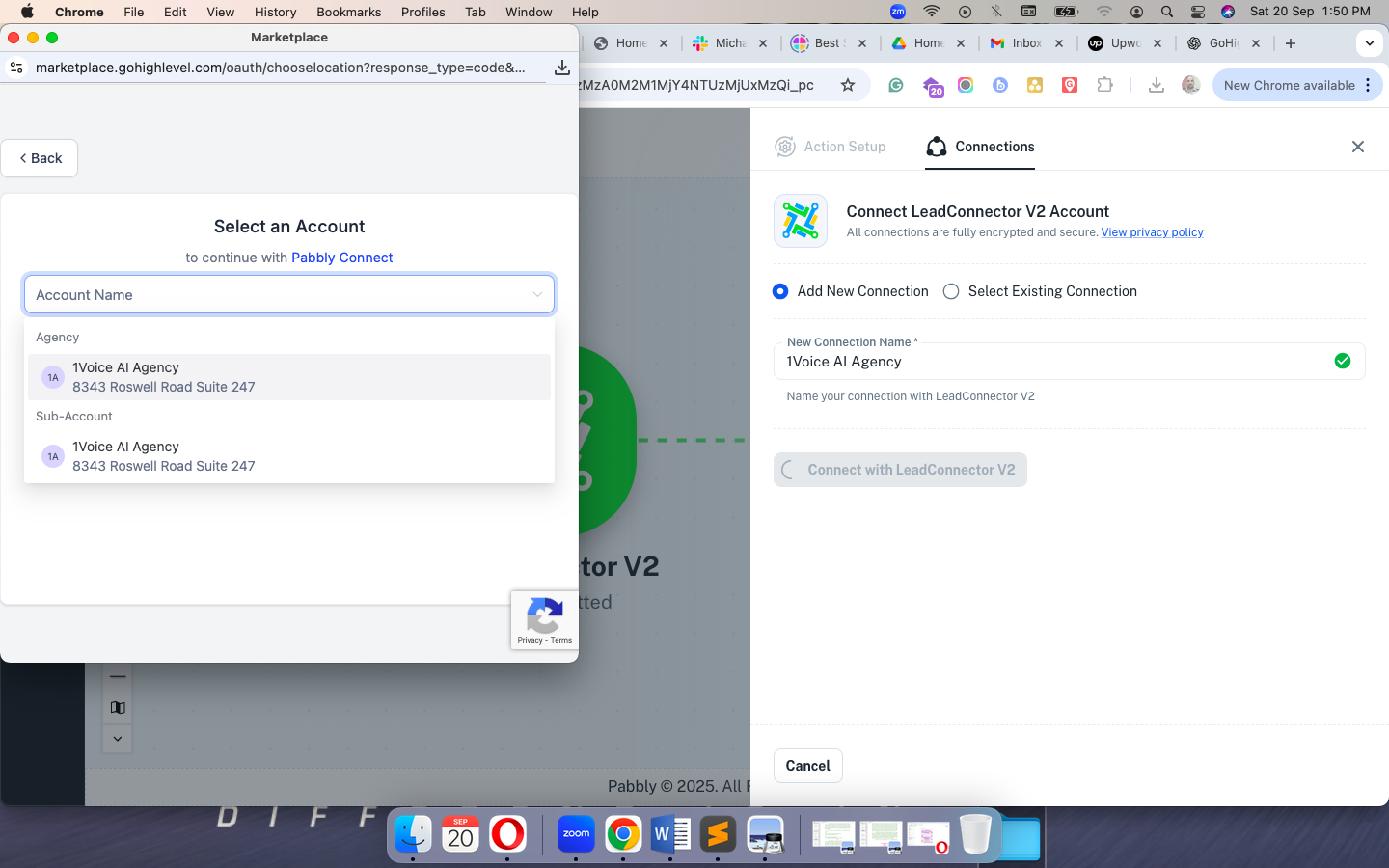Switch to Google Chrome in the Dock
Viewport: 1389px width, 868px height.
point(623,833)
